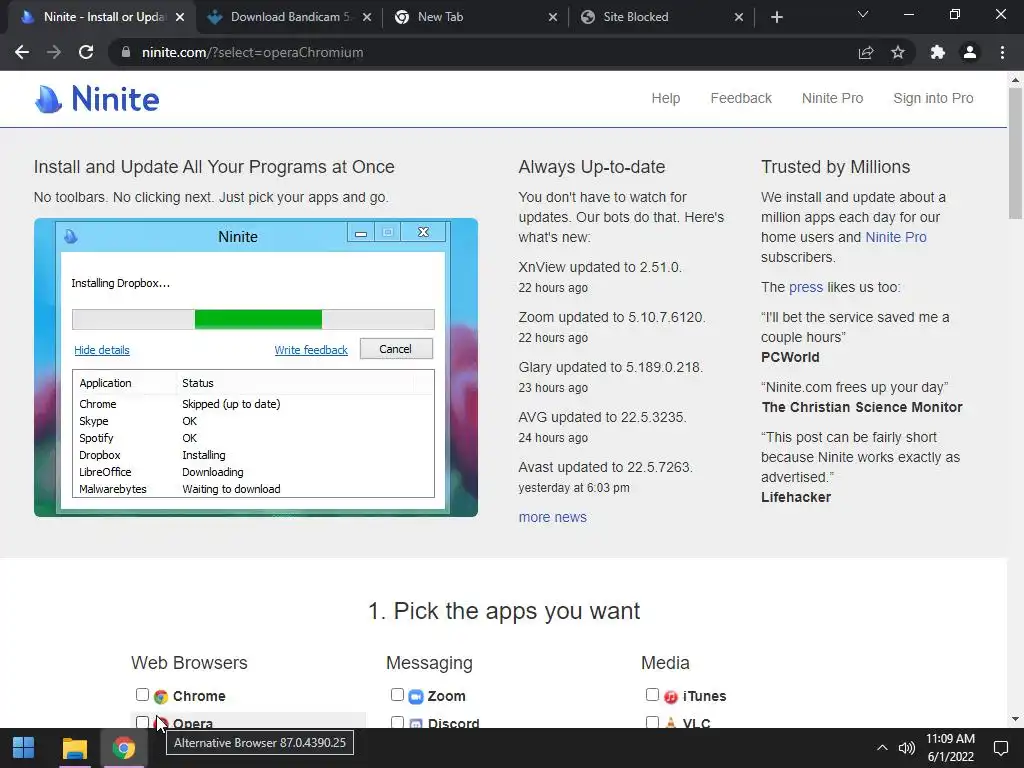Close the Site Blocked tab
The image size is (1024, 768).
point(739,17)
